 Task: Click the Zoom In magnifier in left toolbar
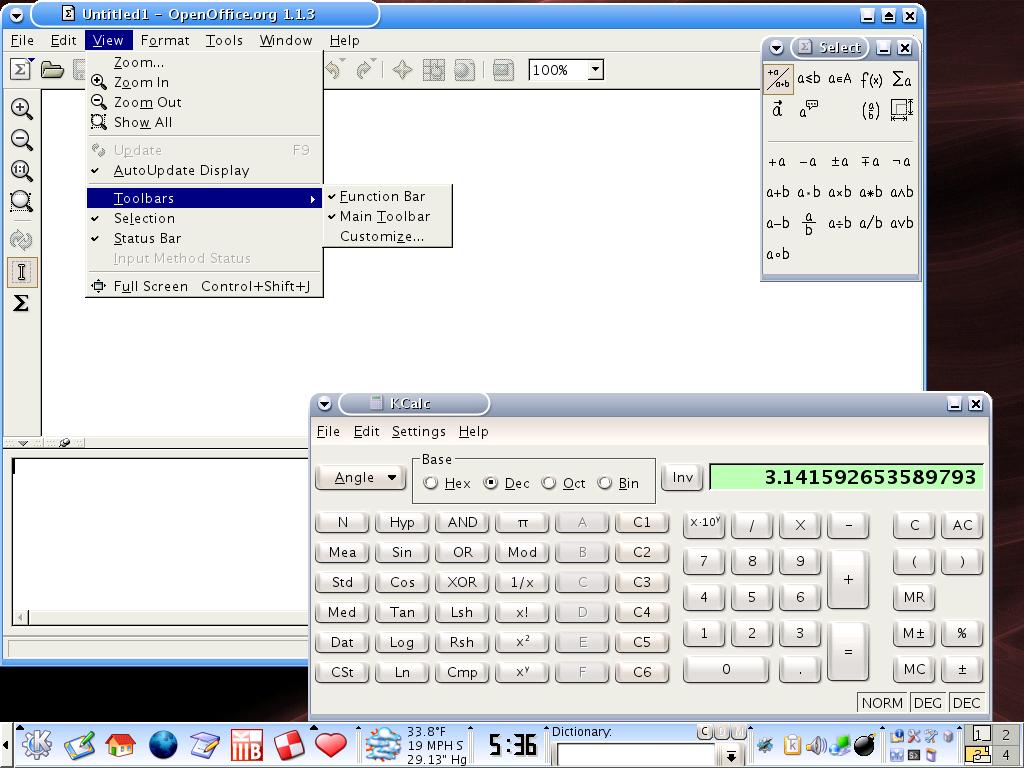click(21, 109)
